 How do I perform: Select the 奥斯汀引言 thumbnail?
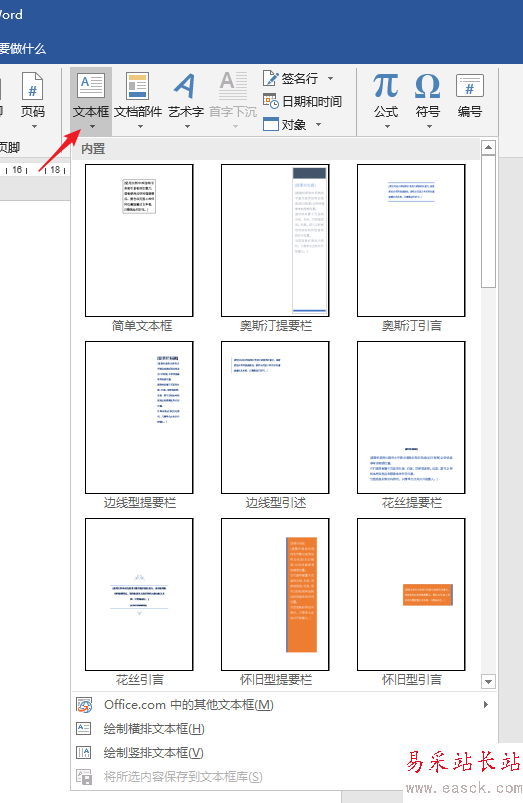411,241
